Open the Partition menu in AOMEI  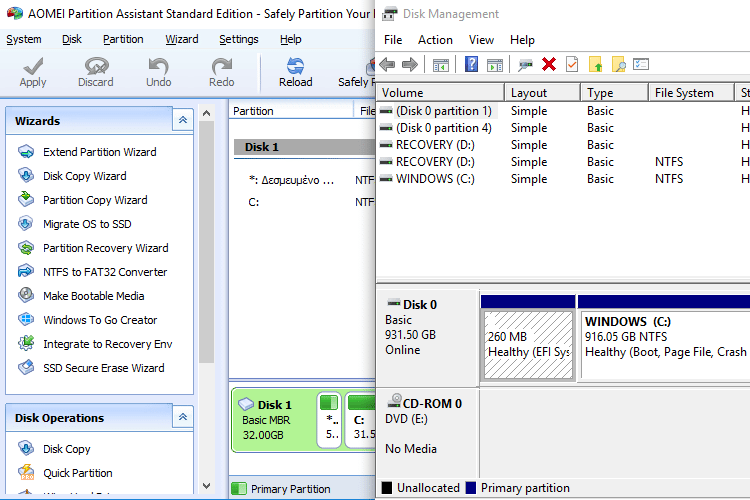tap(123, 39)
